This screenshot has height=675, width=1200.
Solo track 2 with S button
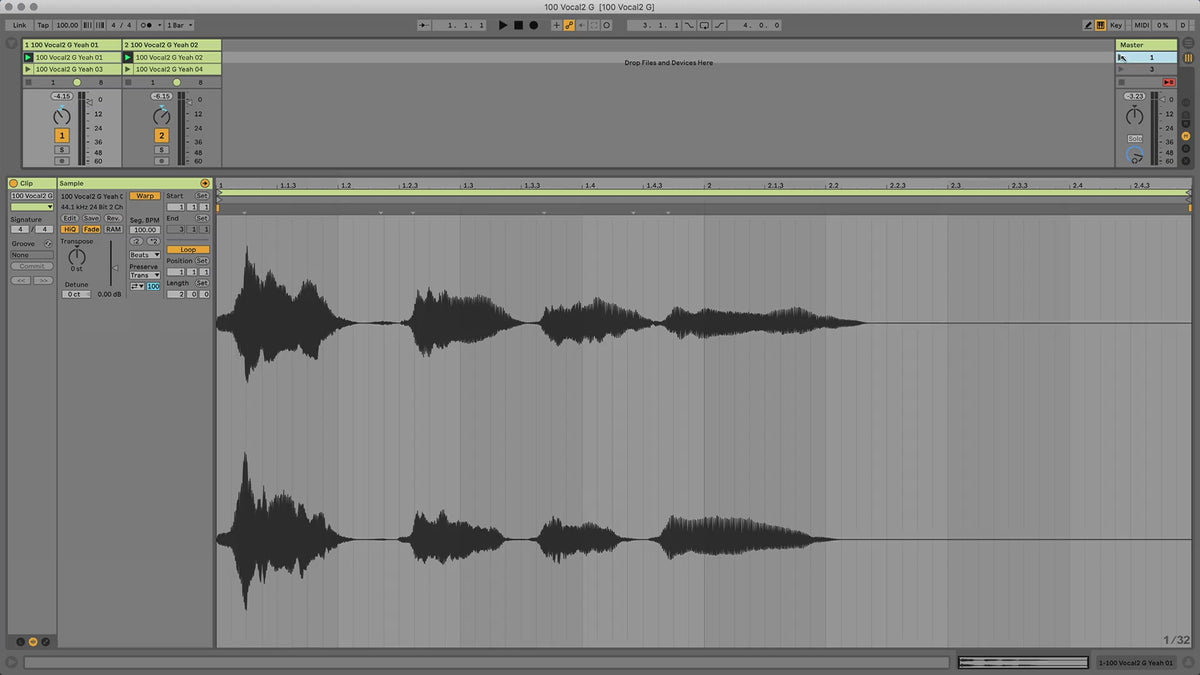(x=162, y=150)
